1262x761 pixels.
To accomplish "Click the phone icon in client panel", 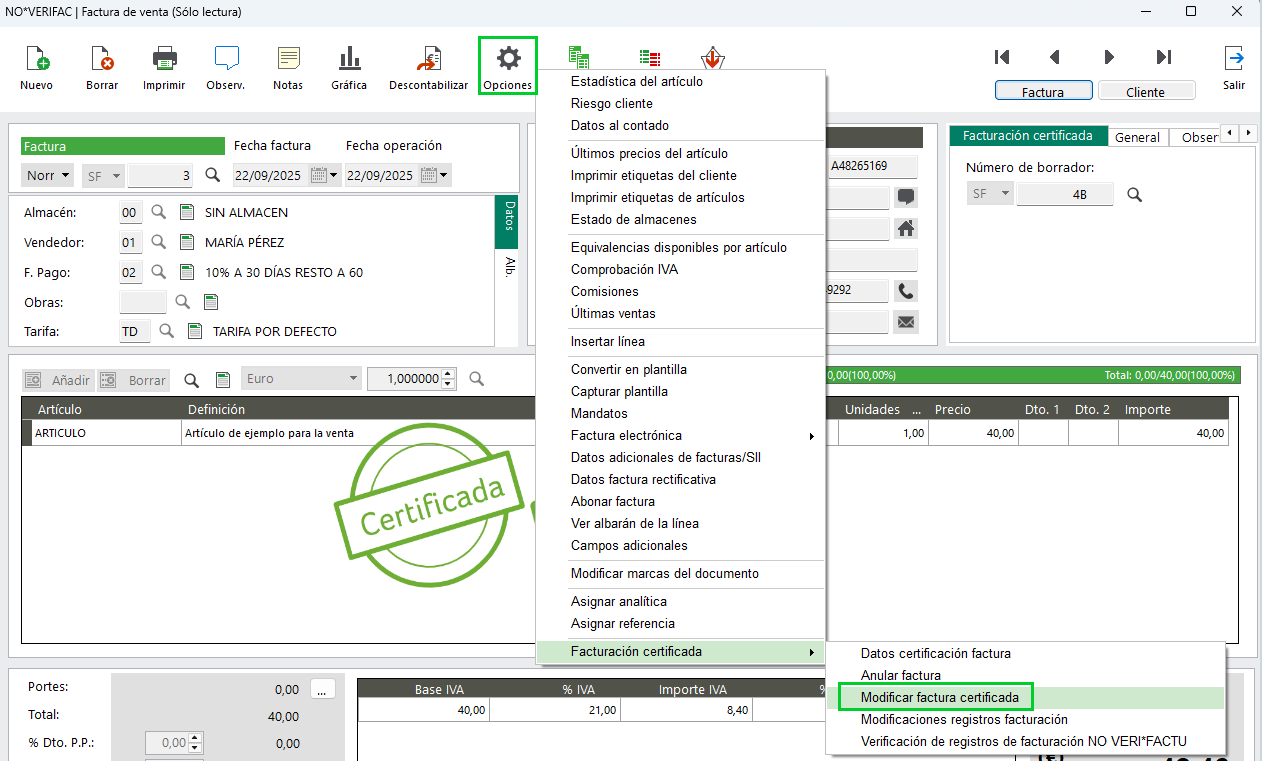I will (906, 291).
